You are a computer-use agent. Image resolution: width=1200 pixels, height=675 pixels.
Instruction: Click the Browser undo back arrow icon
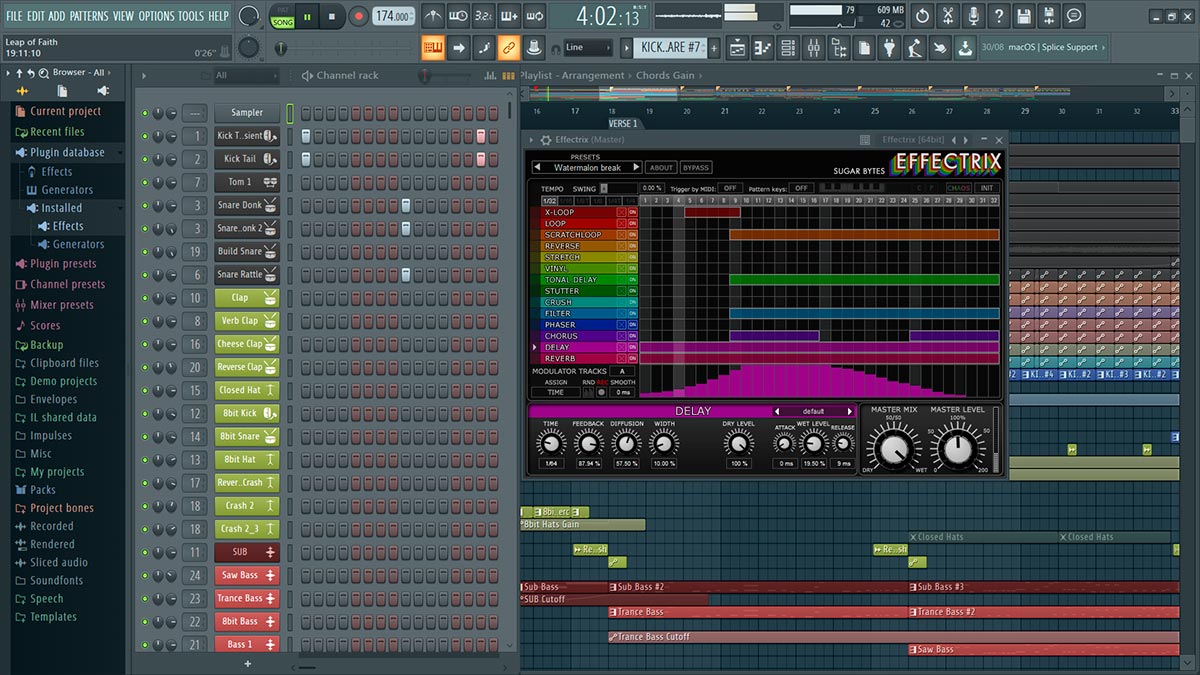(31, 73)
